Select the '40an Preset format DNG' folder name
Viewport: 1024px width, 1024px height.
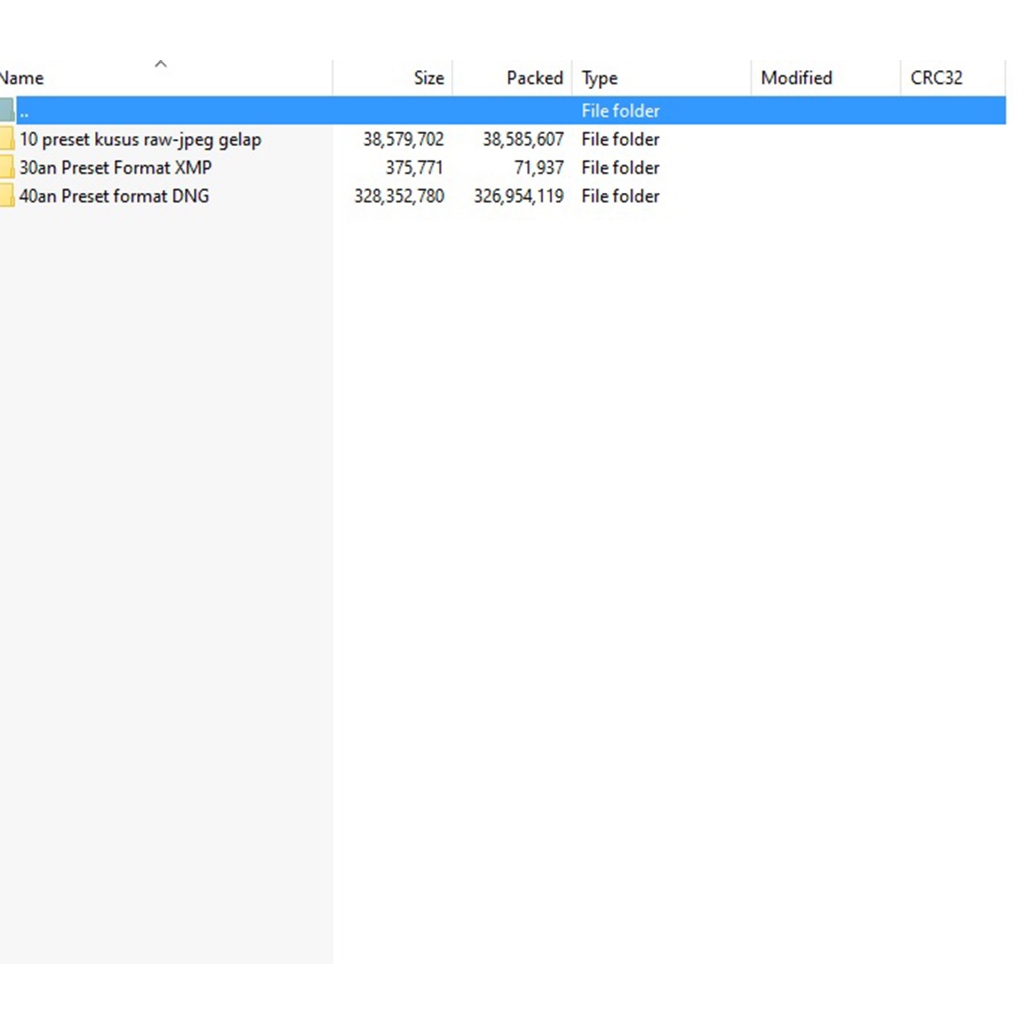pyautogui.click(x=114, y=196)
